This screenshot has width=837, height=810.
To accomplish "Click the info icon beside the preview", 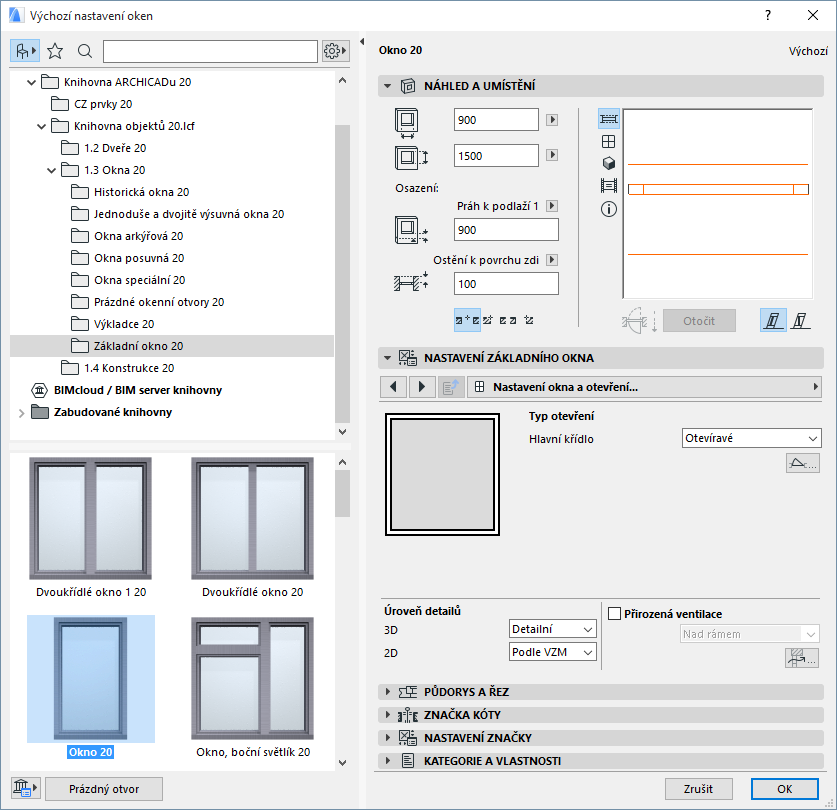I will pos(608,209).
